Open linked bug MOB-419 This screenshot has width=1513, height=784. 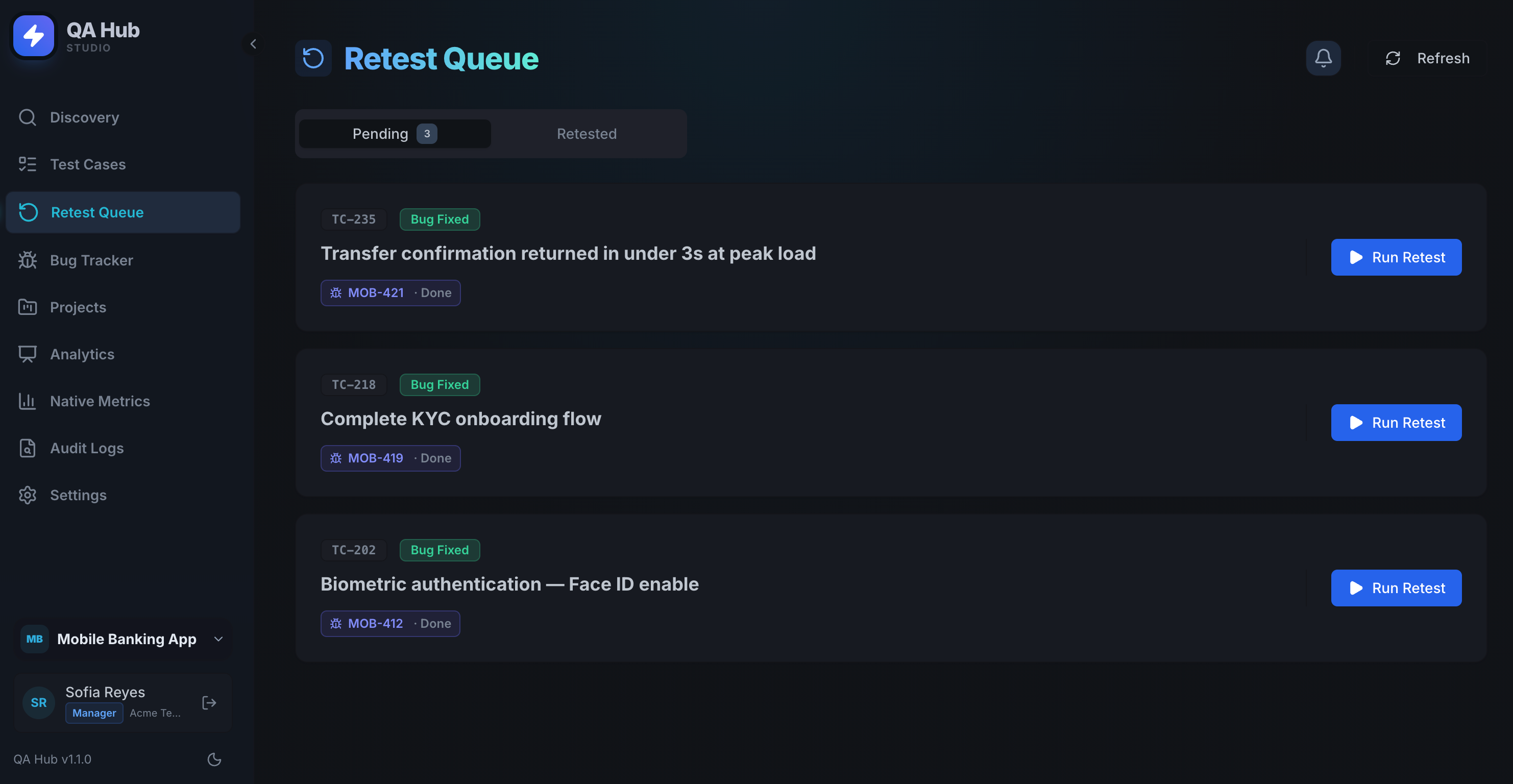coord(391,458)
